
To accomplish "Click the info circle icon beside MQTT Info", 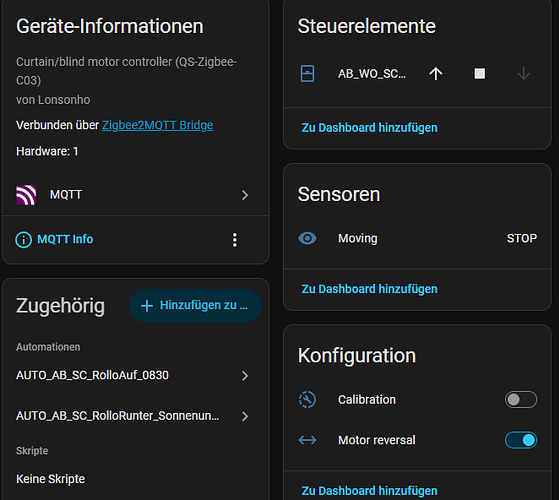I will pyautogui.click(x=24, y=239).
